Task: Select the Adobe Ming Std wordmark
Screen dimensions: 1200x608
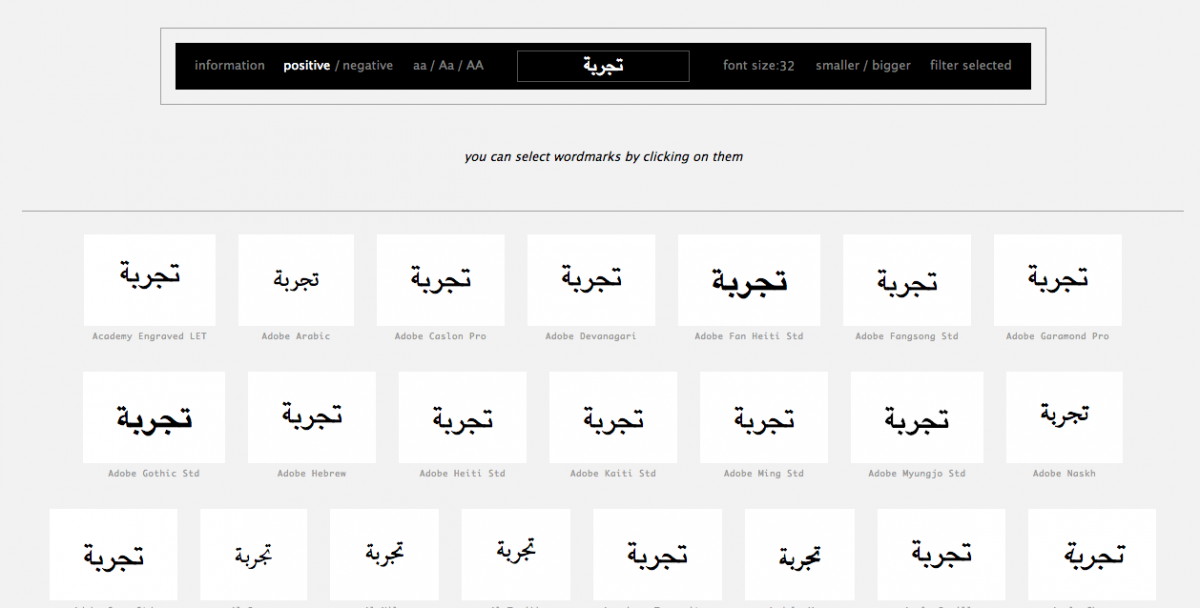Action: tap(764, 417)
